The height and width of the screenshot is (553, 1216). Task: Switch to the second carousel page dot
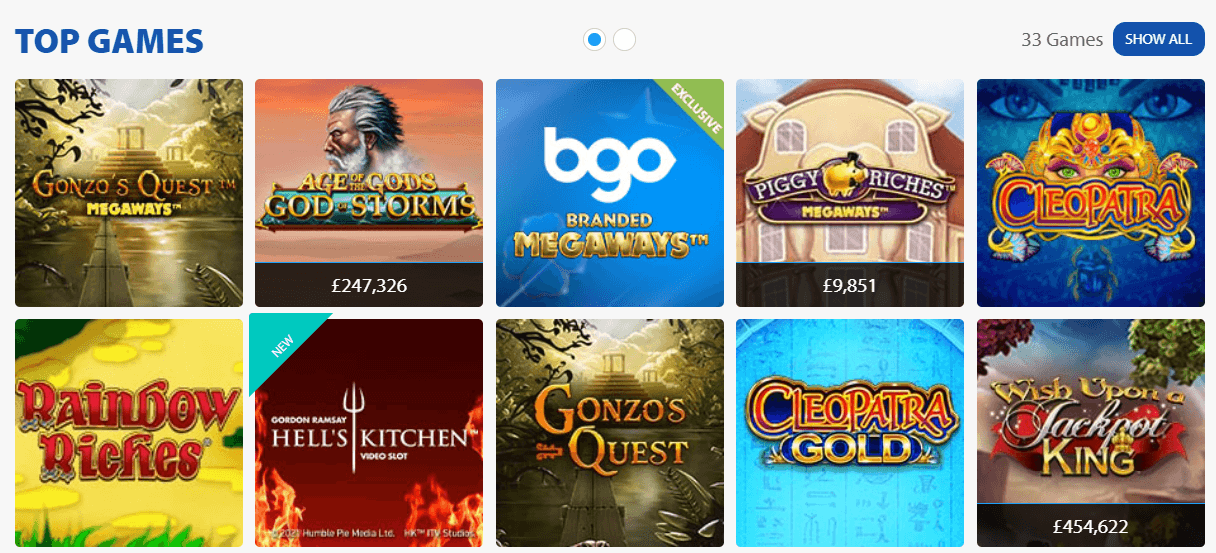624,40
